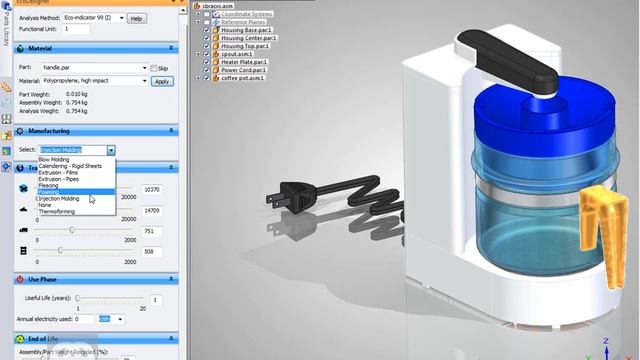The width and height of the screenshot is (640, 360).
Task: Click the coffee pot.asm assembly icon
Action: pyautogui.click(x=216, y=78)
